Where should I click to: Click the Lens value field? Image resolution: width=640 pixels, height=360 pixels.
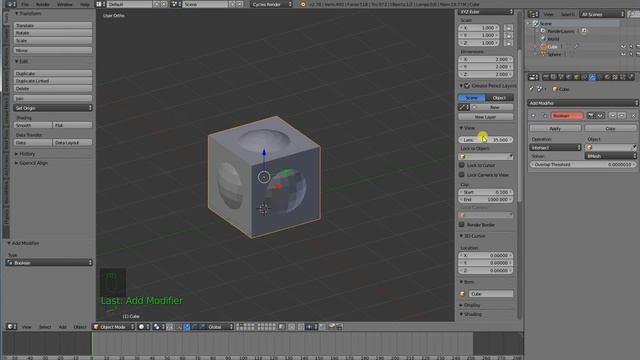click(x=485, y=140)
